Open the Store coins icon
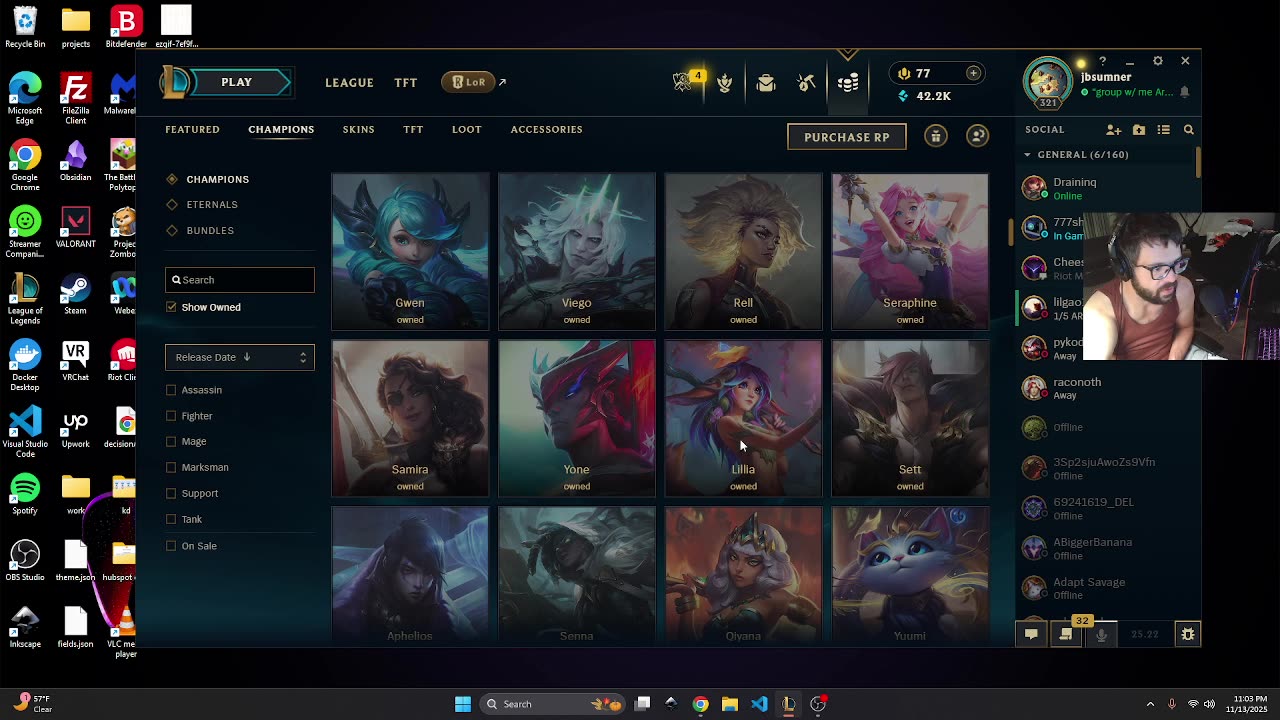This screenshot has height=720, width=1280. tap(848, 83)
